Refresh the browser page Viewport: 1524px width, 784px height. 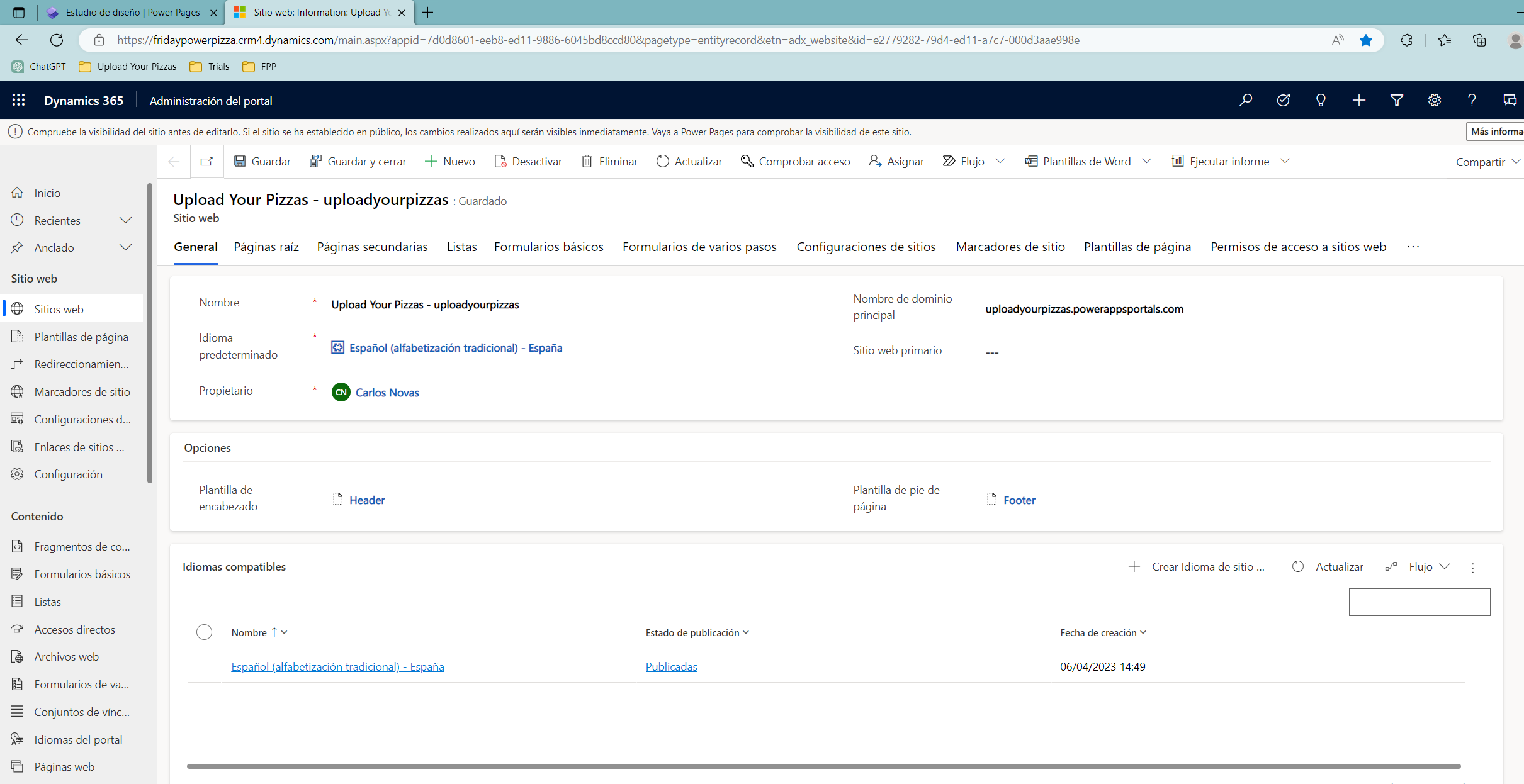click(57, 40)
